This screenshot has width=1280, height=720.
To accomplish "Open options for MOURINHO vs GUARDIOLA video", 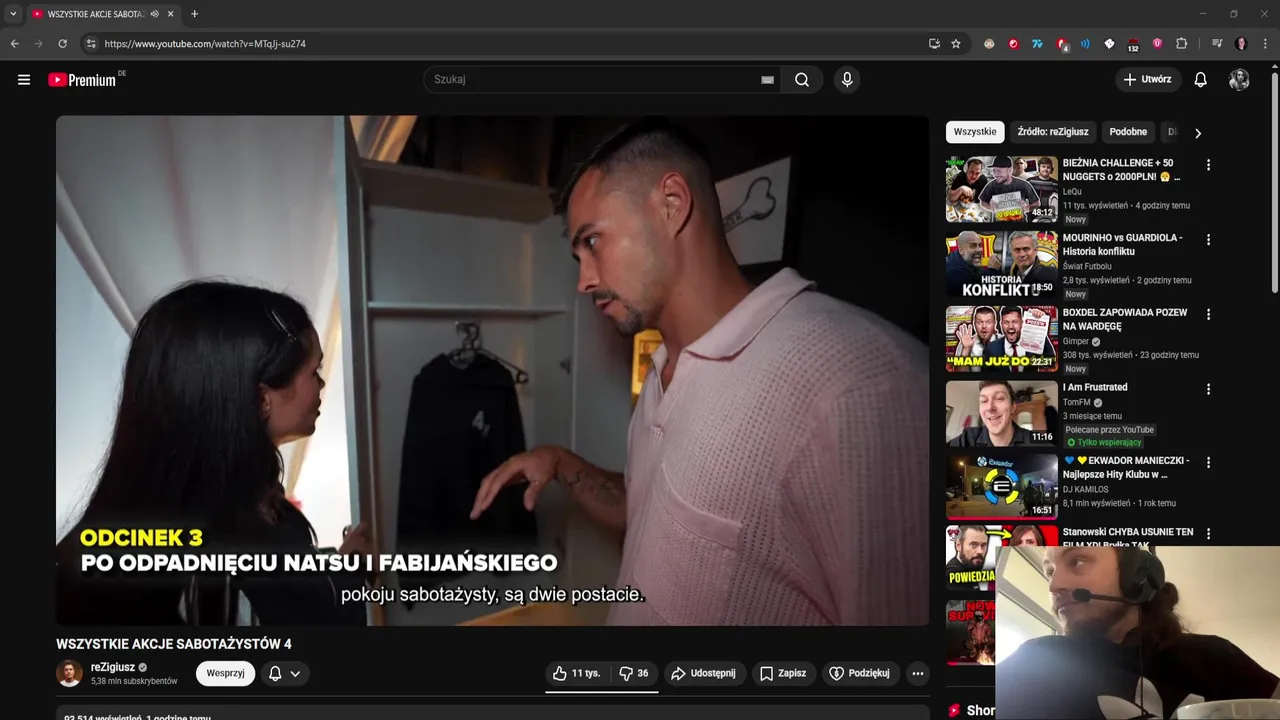I will [x=1208, y=240].
